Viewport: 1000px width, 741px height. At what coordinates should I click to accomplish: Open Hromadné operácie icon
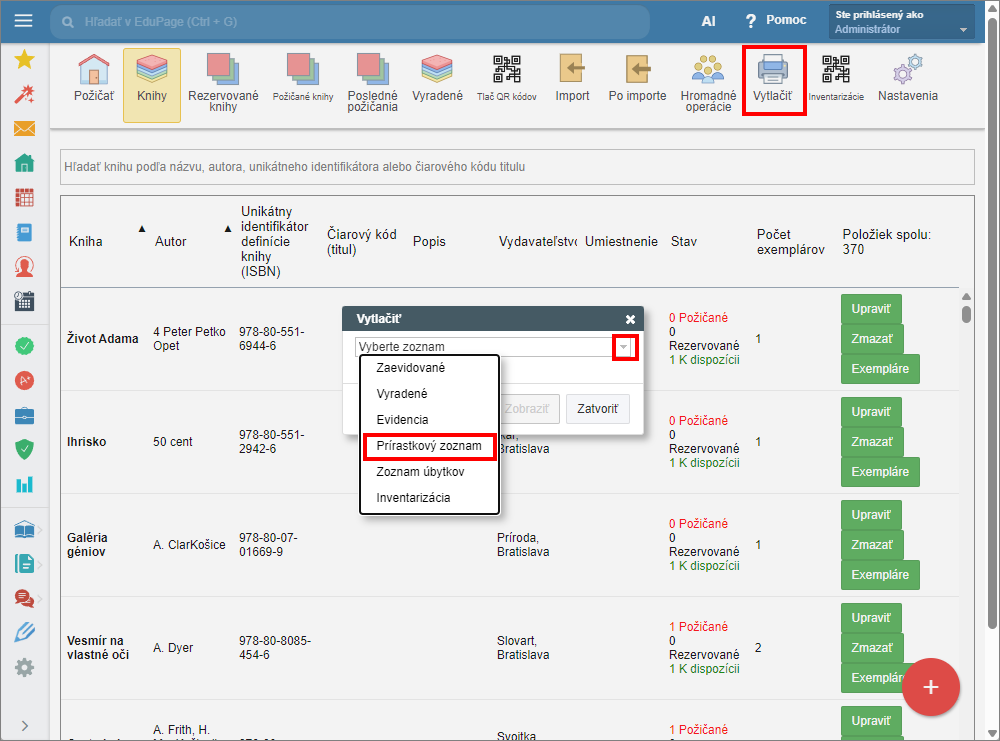coord(708,78)
